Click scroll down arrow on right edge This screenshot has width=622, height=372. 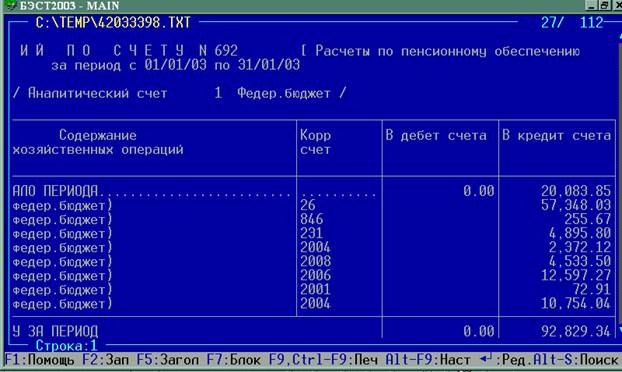point(620,330)
